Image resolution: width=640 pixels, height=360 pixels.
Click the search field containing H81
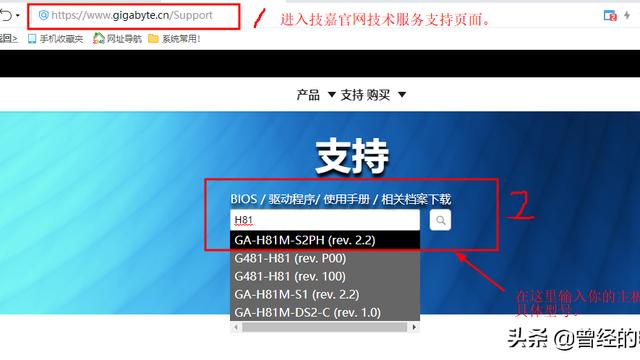click(325, 220)
